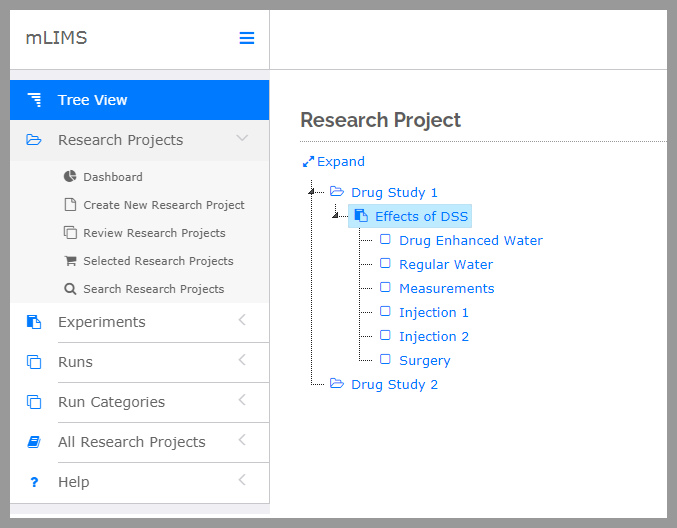Expand the Runs menu chevron
677x528 pixels.
click(x=242, y=361)
